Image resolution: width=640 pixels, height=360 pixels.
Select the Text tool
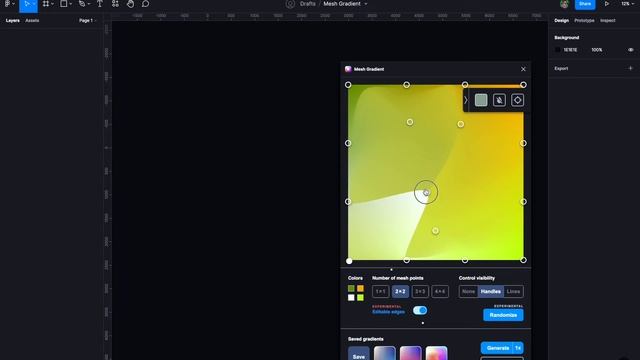(100, 4)
